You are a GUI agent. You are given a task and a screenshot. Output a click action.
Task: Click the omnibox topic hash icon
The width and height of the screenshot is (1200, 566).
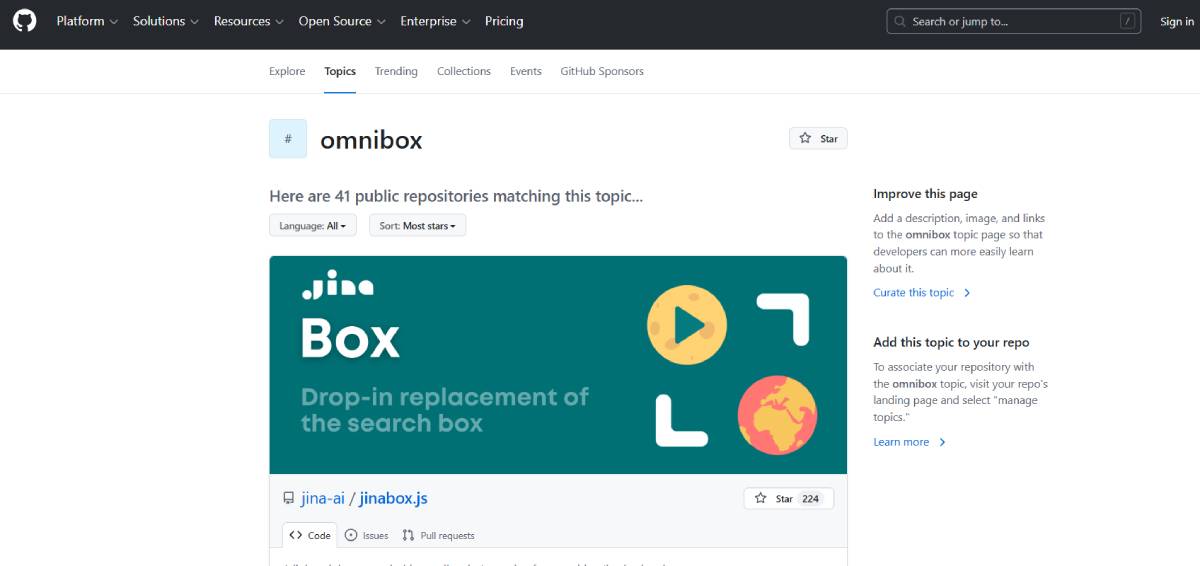click(288, 139)
